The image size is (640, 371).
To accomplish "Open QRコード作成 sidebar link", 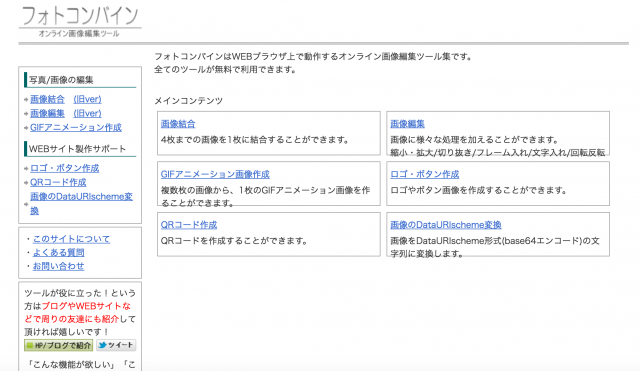I will 58,182.
